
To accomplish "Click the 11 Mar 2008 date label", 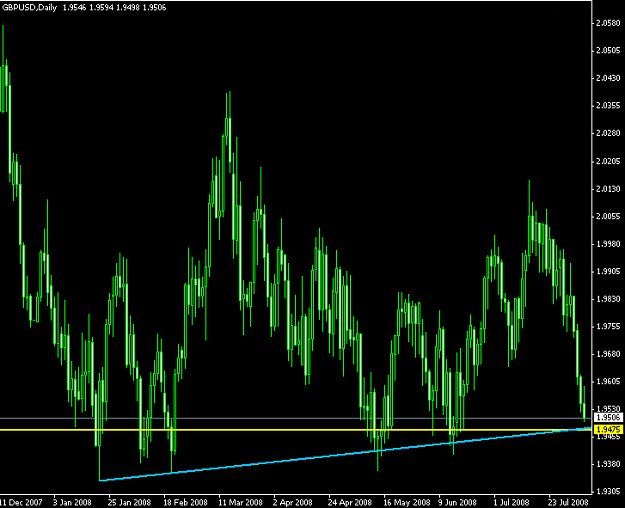I will pyautogui.click(x=240, y=502).
